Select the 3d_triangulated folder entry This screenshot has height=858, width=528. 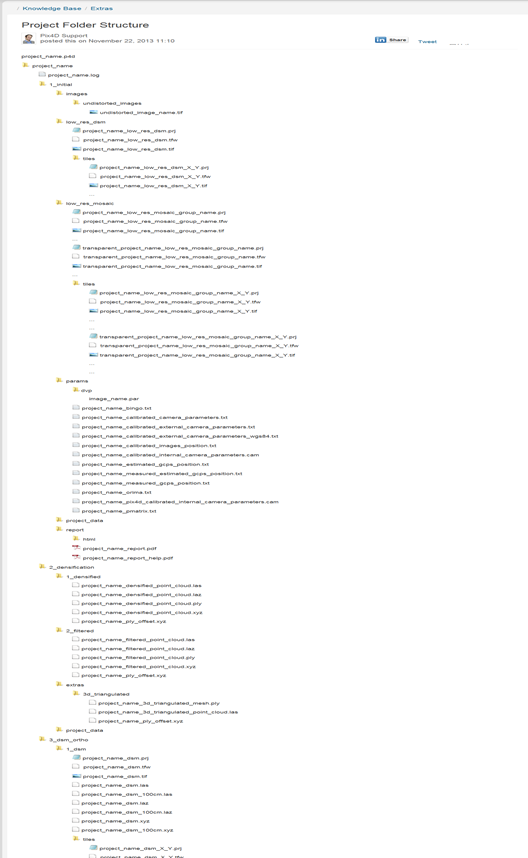101,694
